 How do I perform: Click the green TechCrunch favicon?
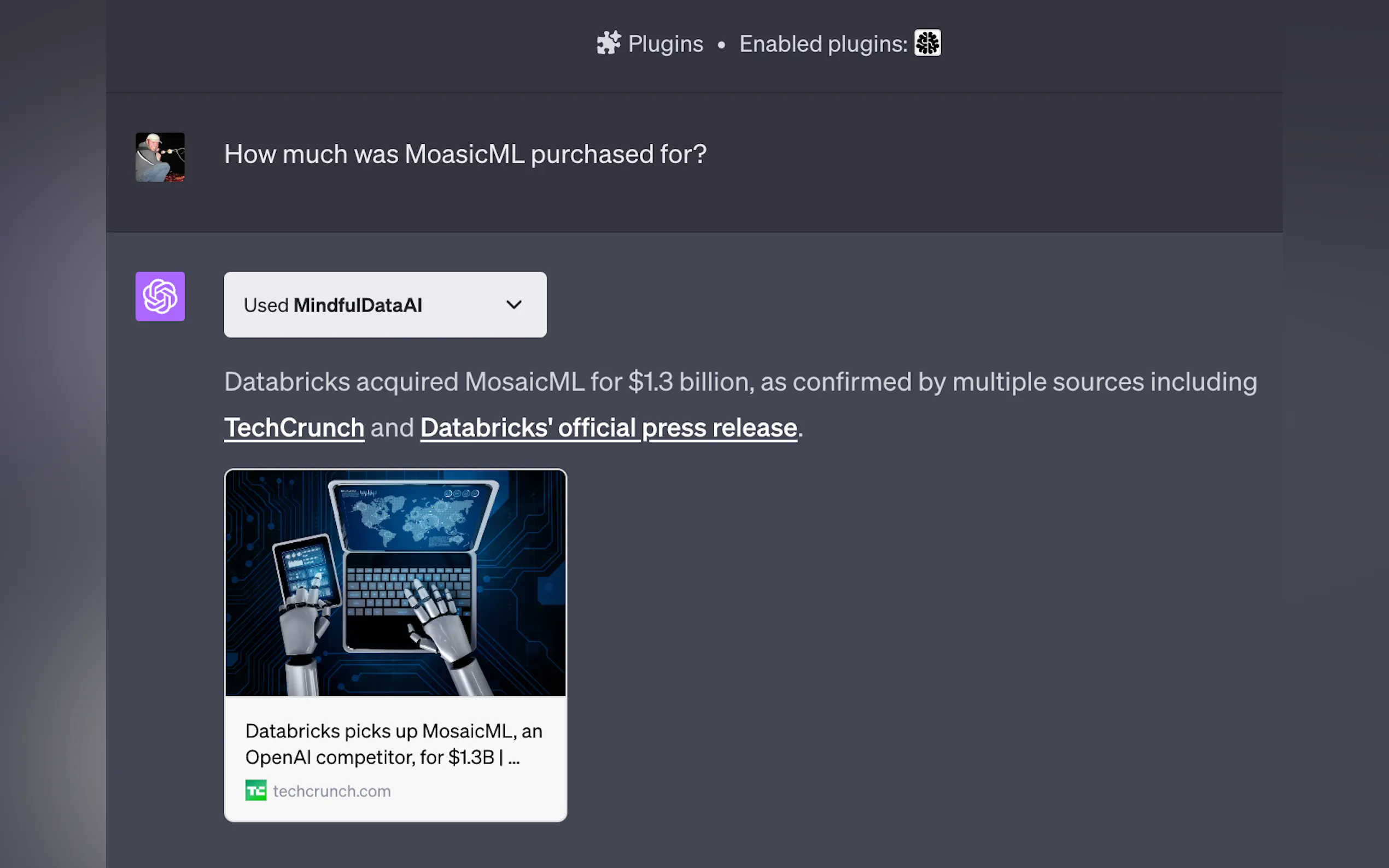[255, 790]
